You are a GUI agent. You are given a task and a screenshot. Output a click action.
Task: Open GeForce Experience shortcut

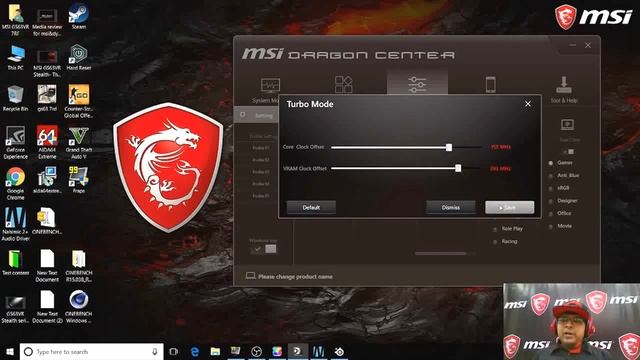pos(16,142)
